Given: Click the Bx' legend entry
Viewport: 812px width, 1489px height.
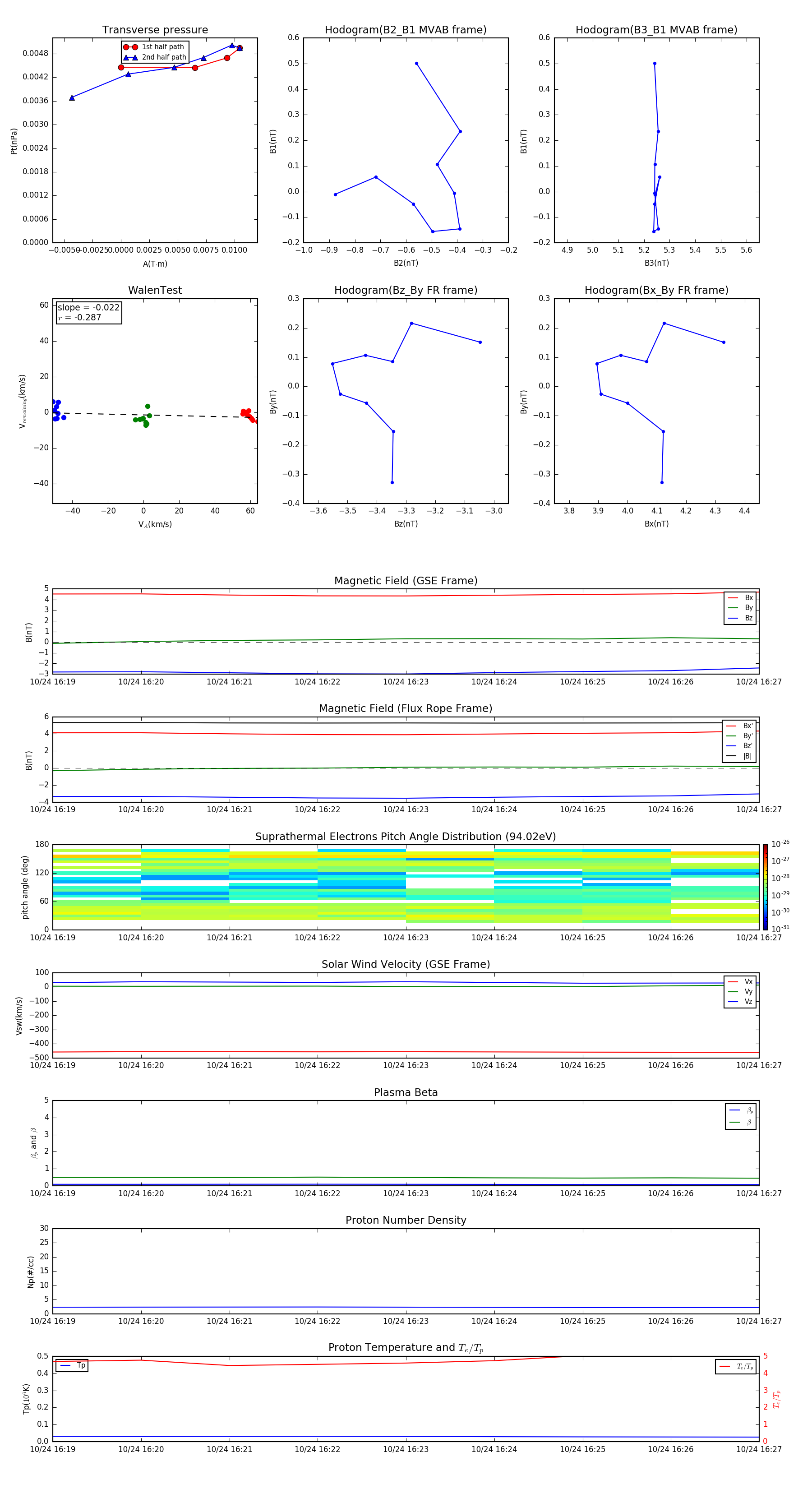Looking at the screenshot, I should point(740,726).
